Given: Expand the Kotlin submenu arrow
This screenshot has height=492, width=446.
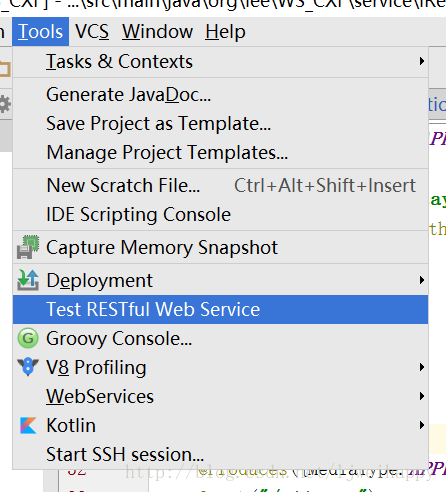Looking at the screenshot, I should [x=422, y=425].
